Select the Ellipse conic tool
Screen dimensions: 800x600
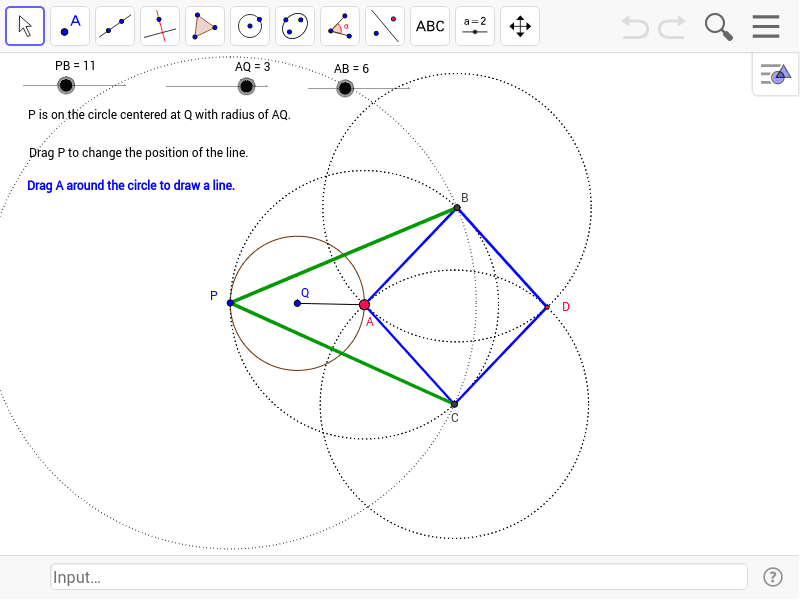[295, 26]
